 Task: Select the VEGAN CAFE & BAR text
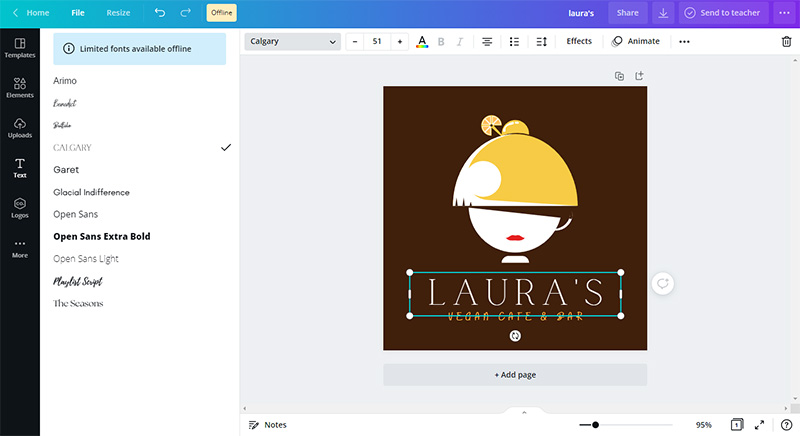(x=515, y=316)
